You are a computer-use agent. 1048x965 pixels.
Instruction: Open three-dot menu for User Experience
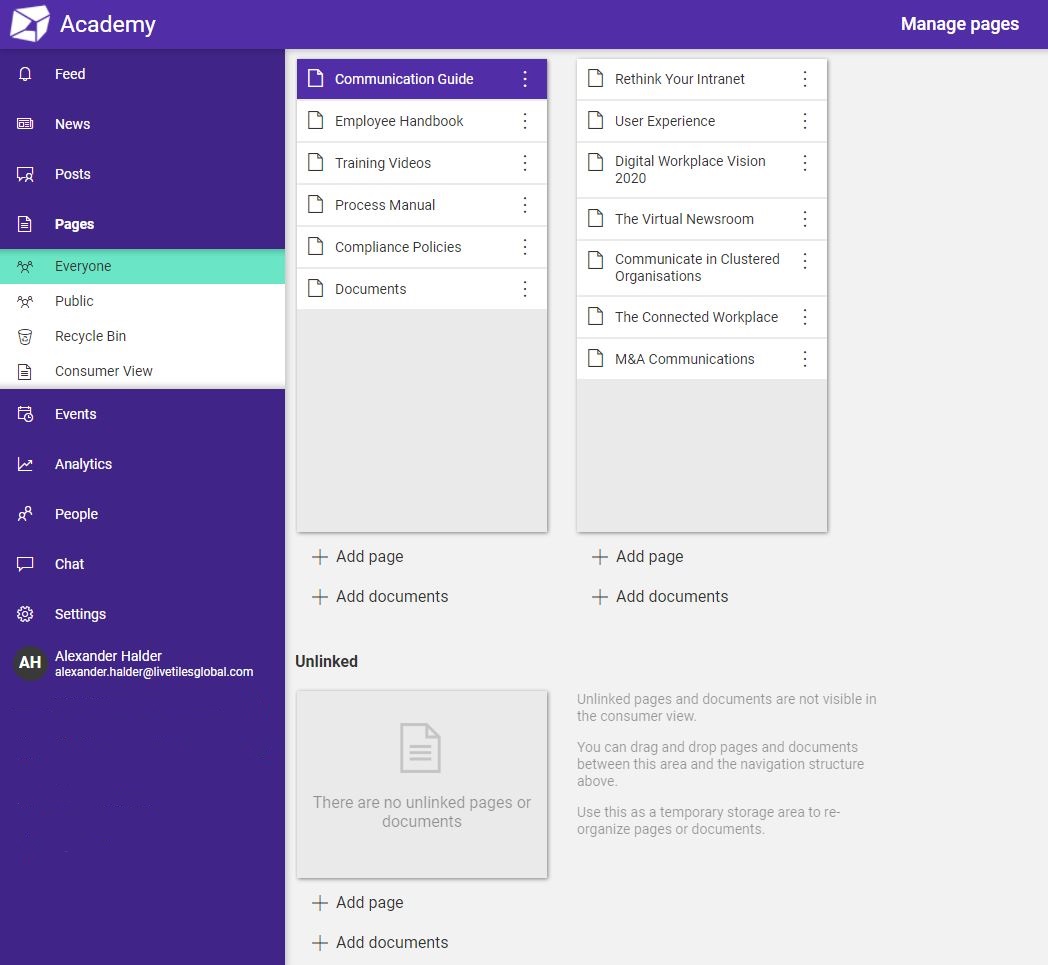point(805,121)
